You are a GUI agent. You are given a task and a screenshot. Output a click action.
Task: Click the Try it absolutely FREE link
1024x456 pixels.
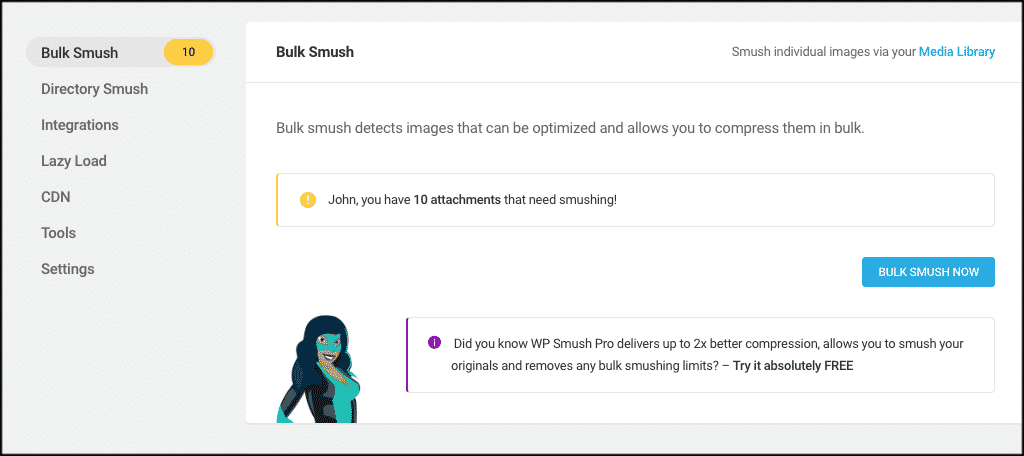(x=793, y=366)
